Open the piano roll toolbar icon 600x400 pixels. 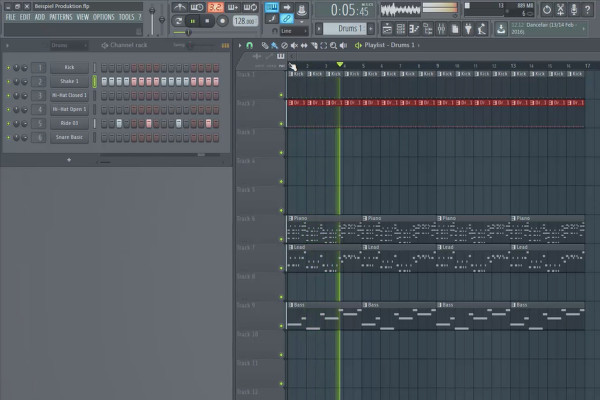pos(414,29)
